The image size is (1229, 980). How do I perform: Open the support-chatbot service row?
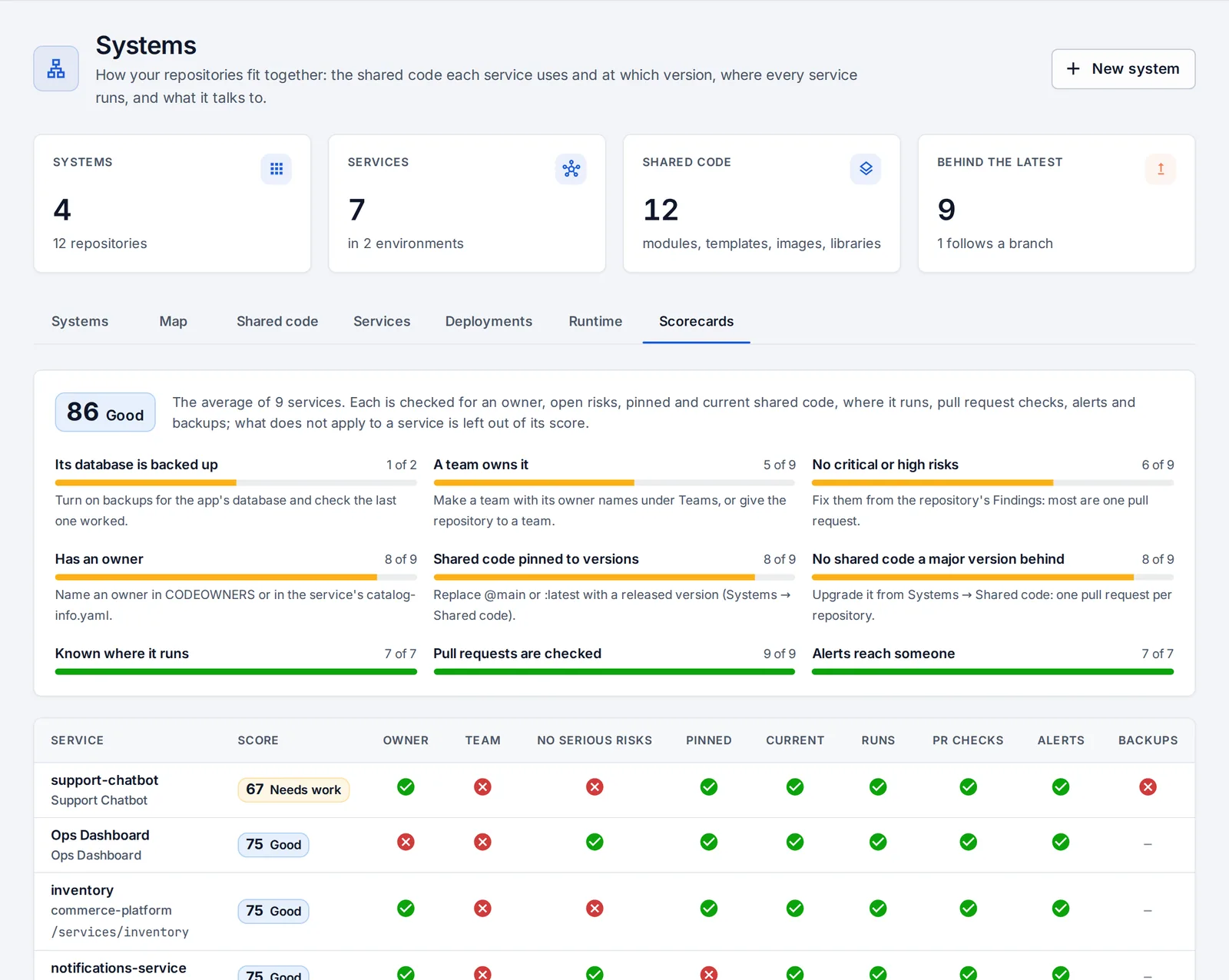(x=614, y=790)
